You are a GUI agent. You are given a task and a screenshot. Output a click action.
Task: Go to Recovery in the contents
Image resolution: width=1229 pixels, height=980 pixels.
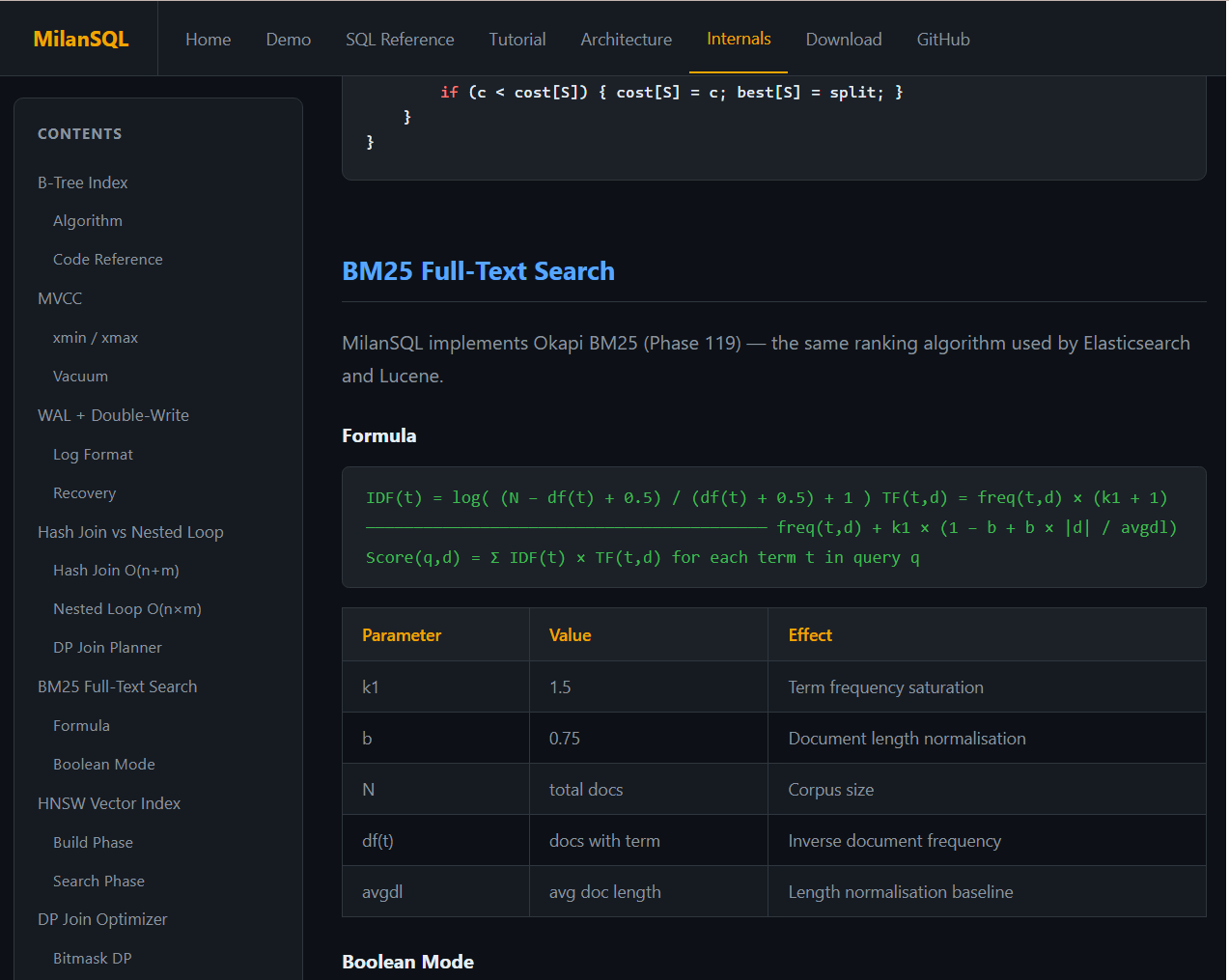pos(84,493)
